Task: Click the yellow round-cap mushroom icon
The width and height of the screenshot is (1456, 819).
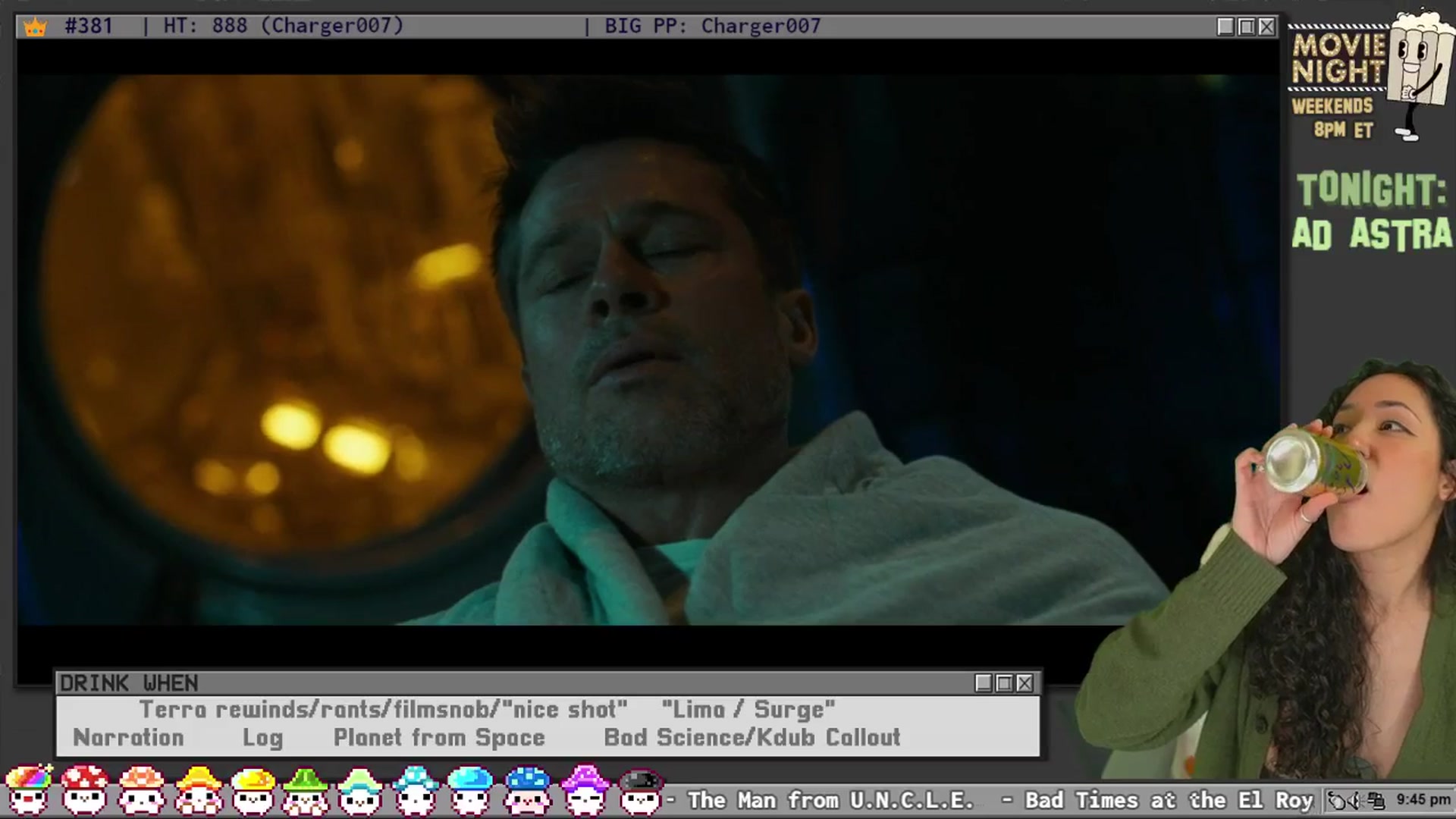Action: click(253, 790)
